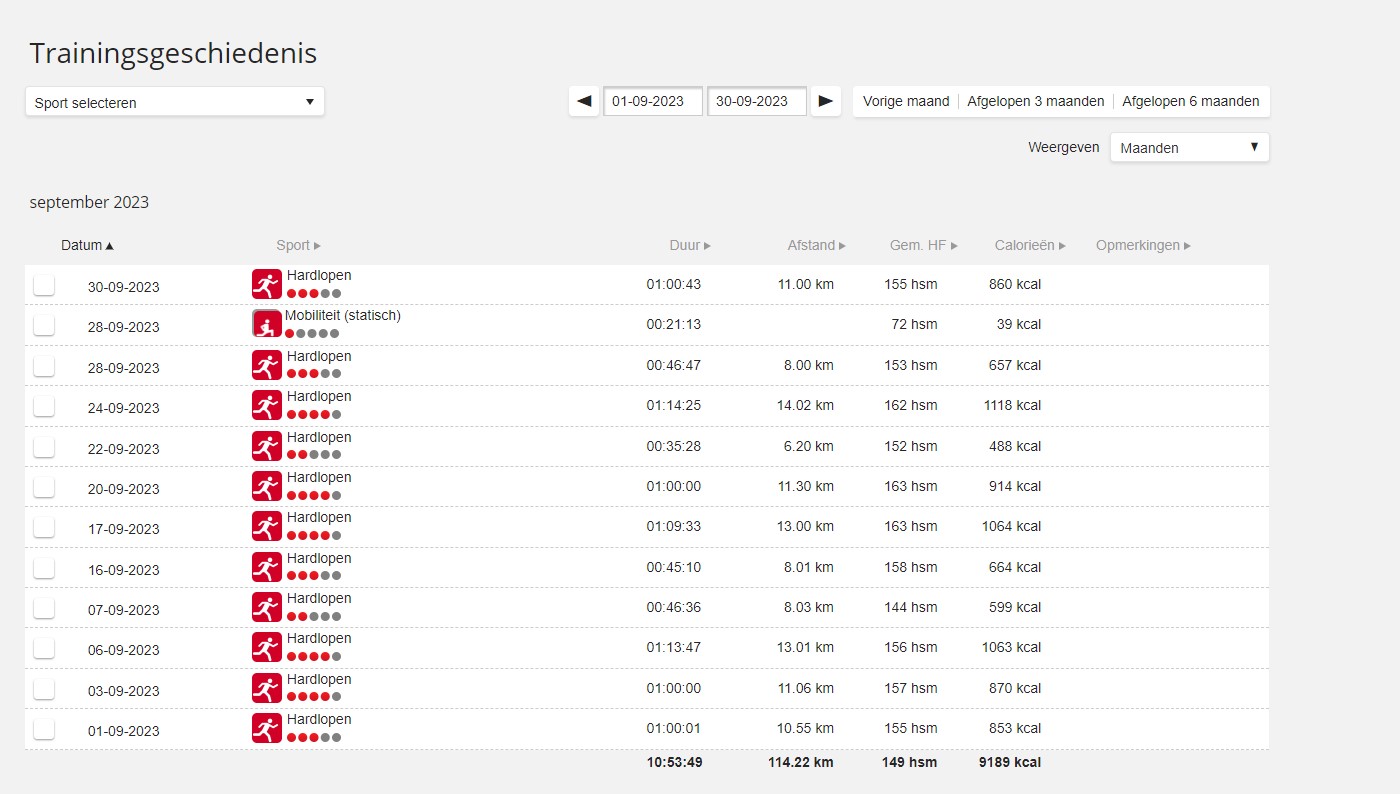Viewport: 1400px width, 794px height.
Task: Click the running icon for 01-09-2023
Action: click(266, 728)
